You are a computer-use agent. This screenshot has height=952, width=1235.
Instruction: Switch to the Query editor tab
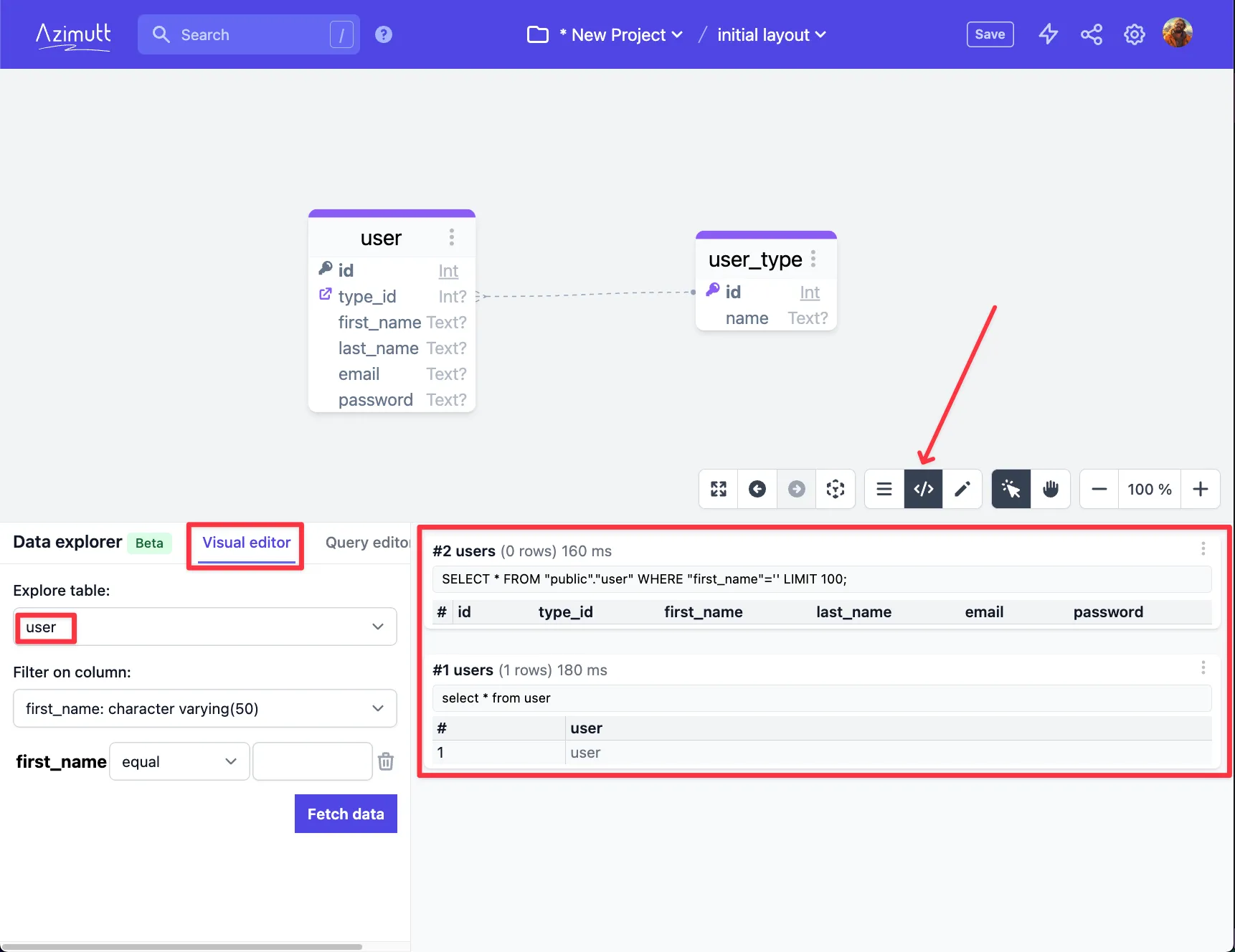click(x=367, y=543)
